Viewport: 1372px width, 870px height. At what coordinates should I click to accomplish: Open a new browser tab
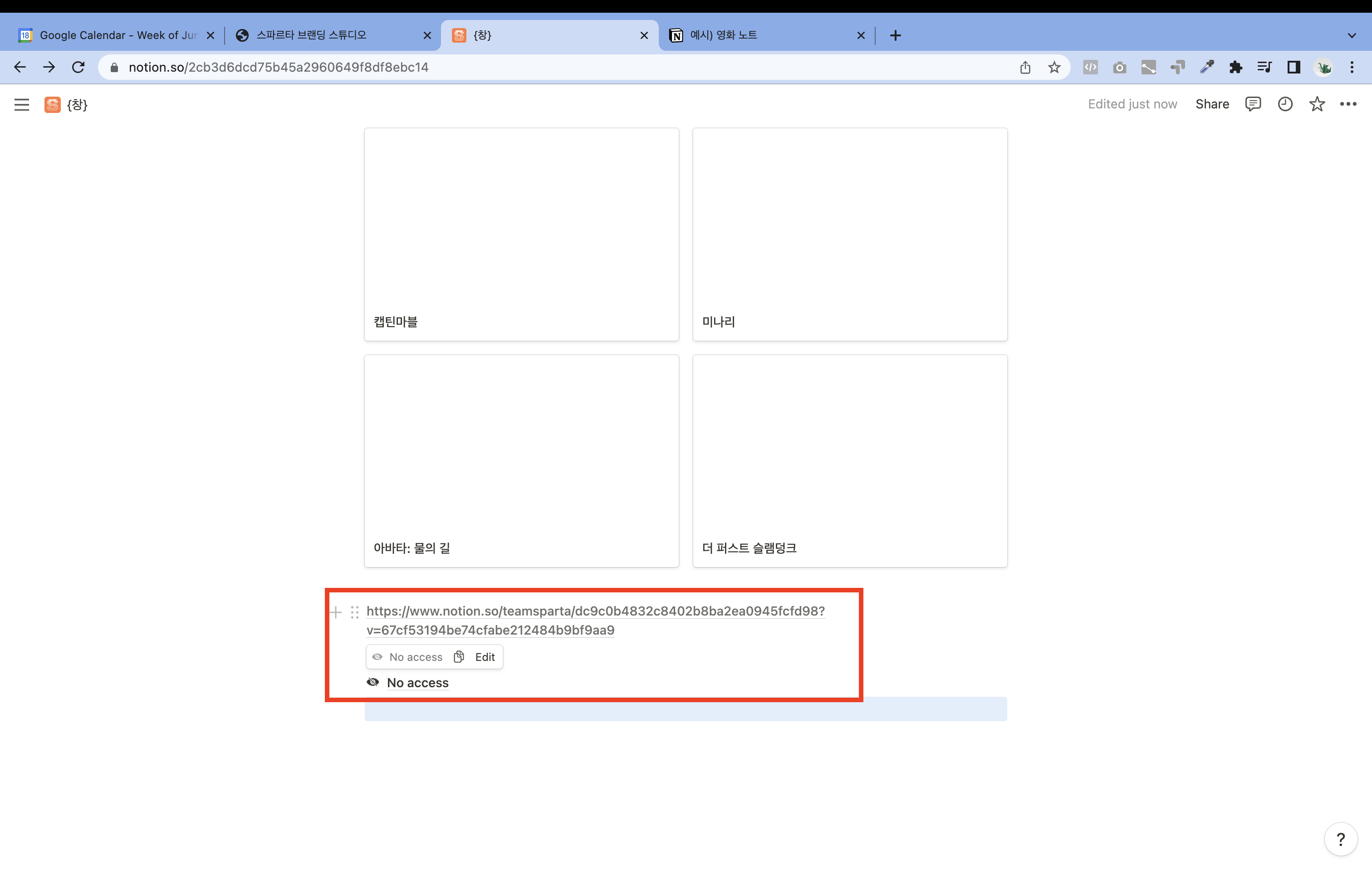coord(895,35)
